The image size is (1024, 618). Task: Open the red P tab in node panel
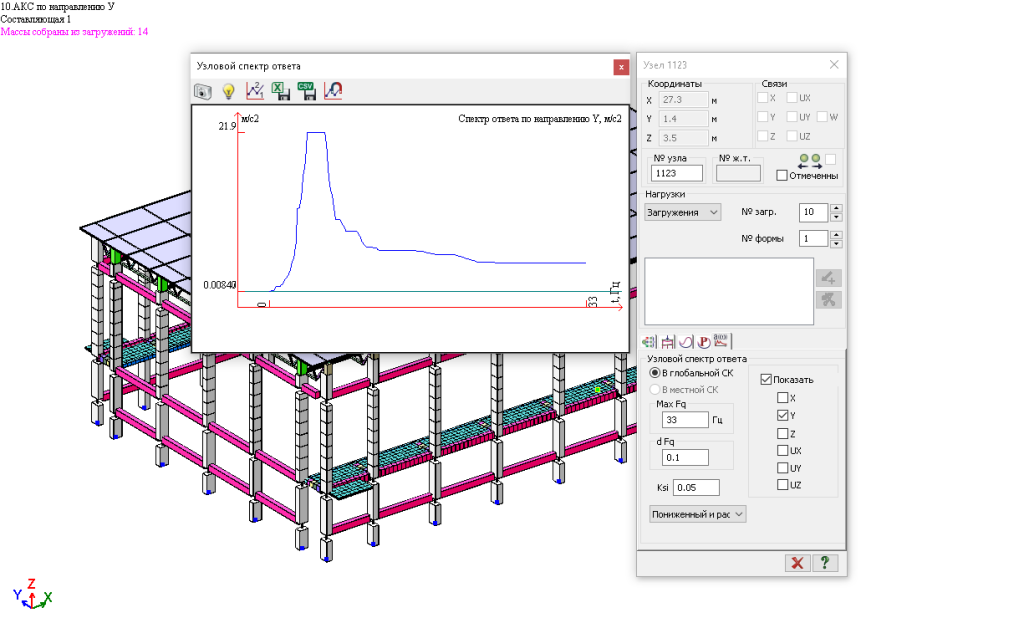pyautogui.click(x=703, y=341)
